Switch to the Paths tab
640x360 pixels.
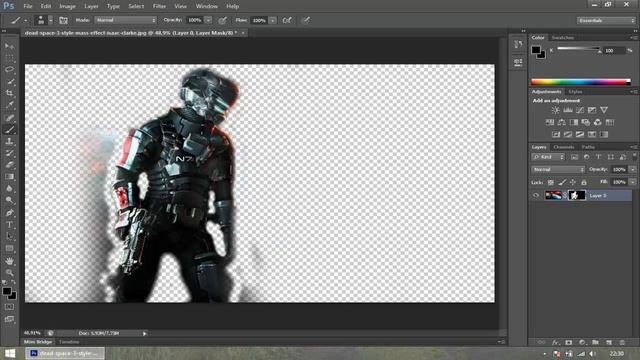588,147
